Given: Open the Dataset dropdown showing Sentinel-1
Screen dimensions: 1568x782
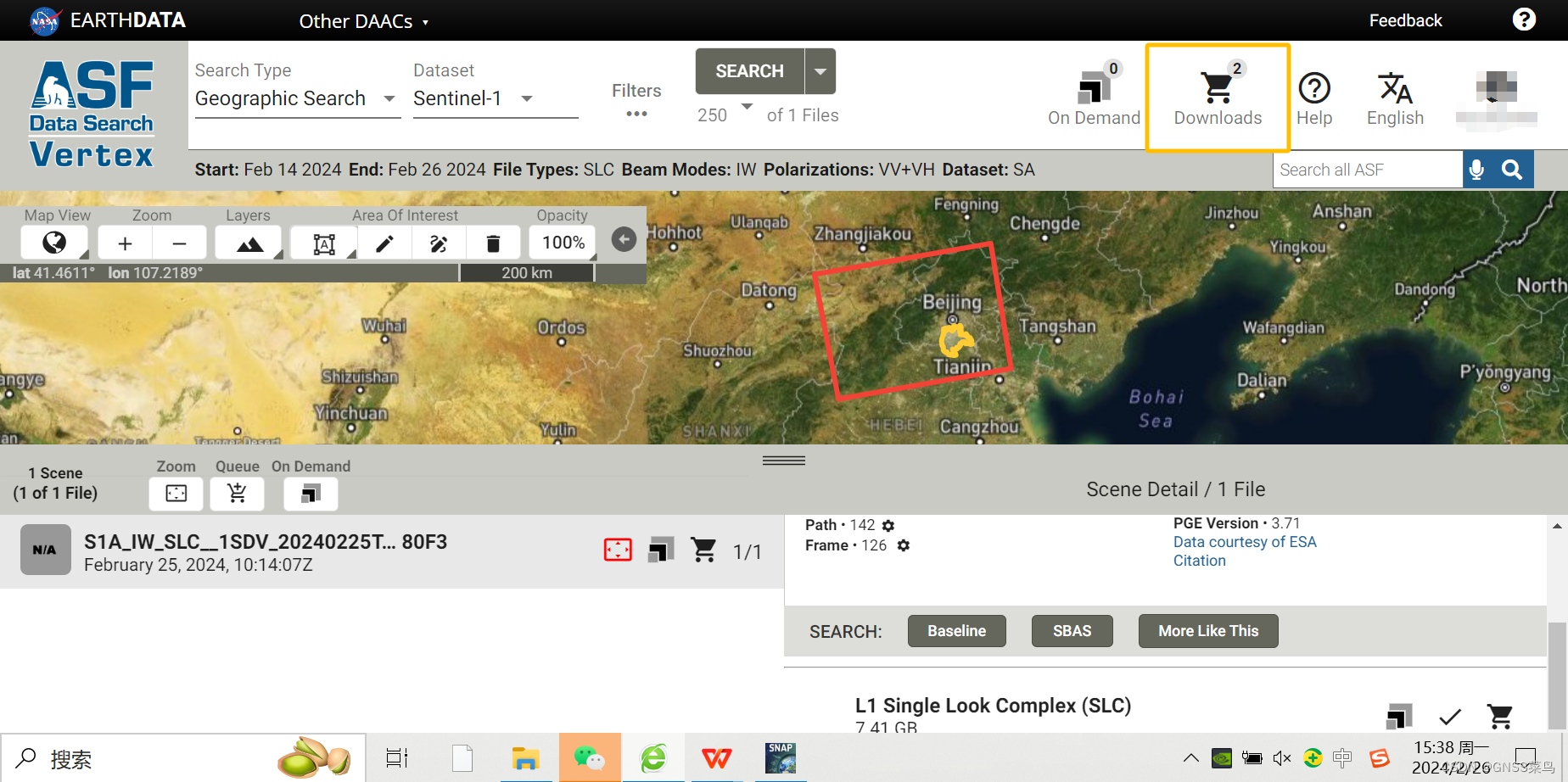Looking at the screenshot, I should tap(526, 98).
